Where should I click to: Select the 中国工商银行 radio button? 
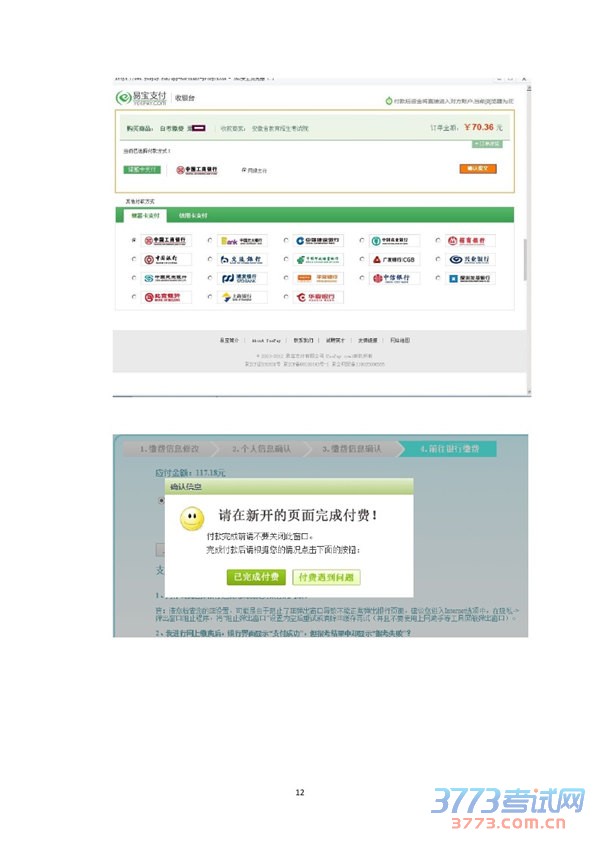pyautogui.click(x=133, y=241)
